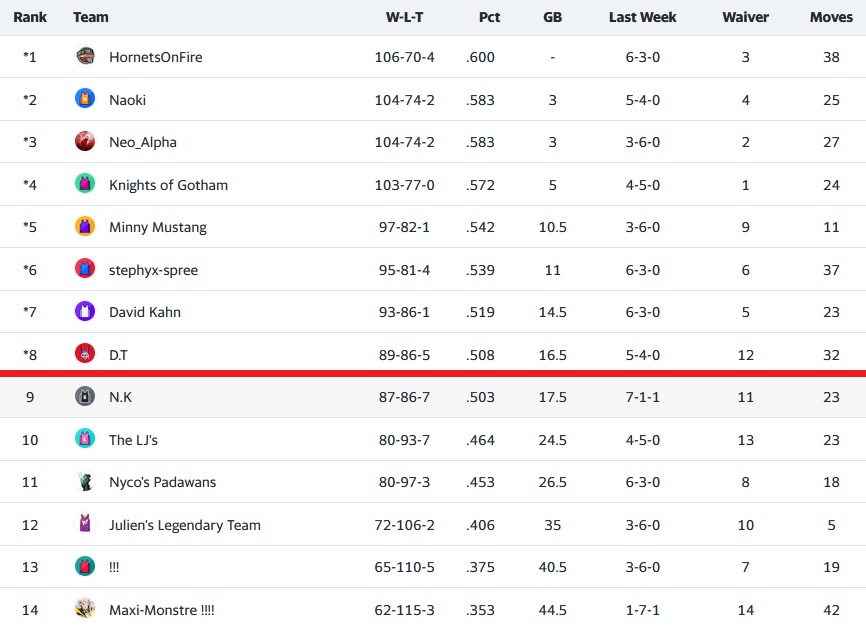The width and height of the screenshot is (866, 628).
Task: Click Julien's Legendary Team jersey icon
Action: [x=85, y=524]
